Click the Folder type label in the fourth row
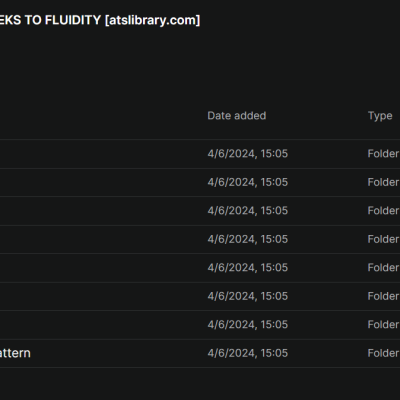 pos(383,239)
